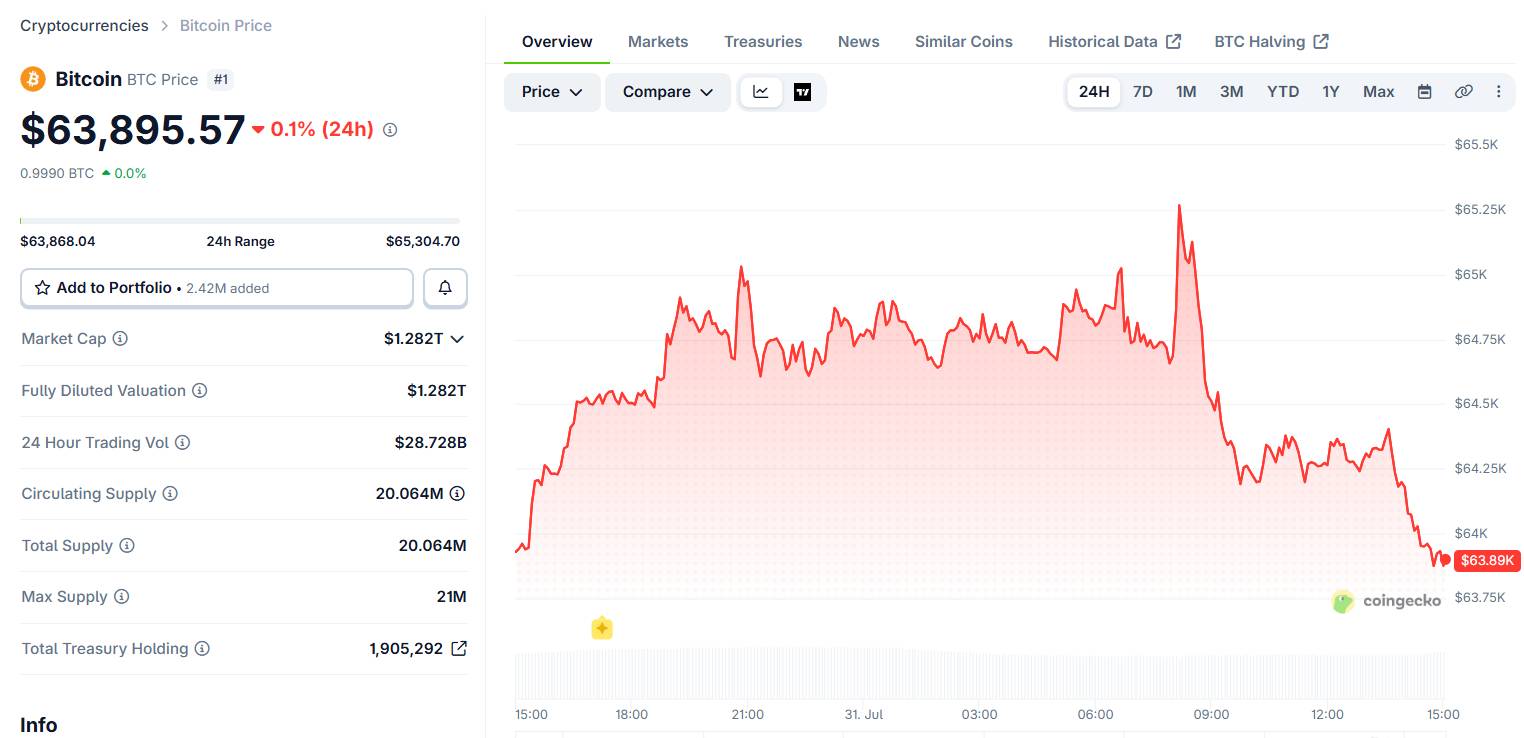The height and width of the screenshot is (738, 1524).
Task: Click the $63,895.57 price text
Action: pos(133,130)
